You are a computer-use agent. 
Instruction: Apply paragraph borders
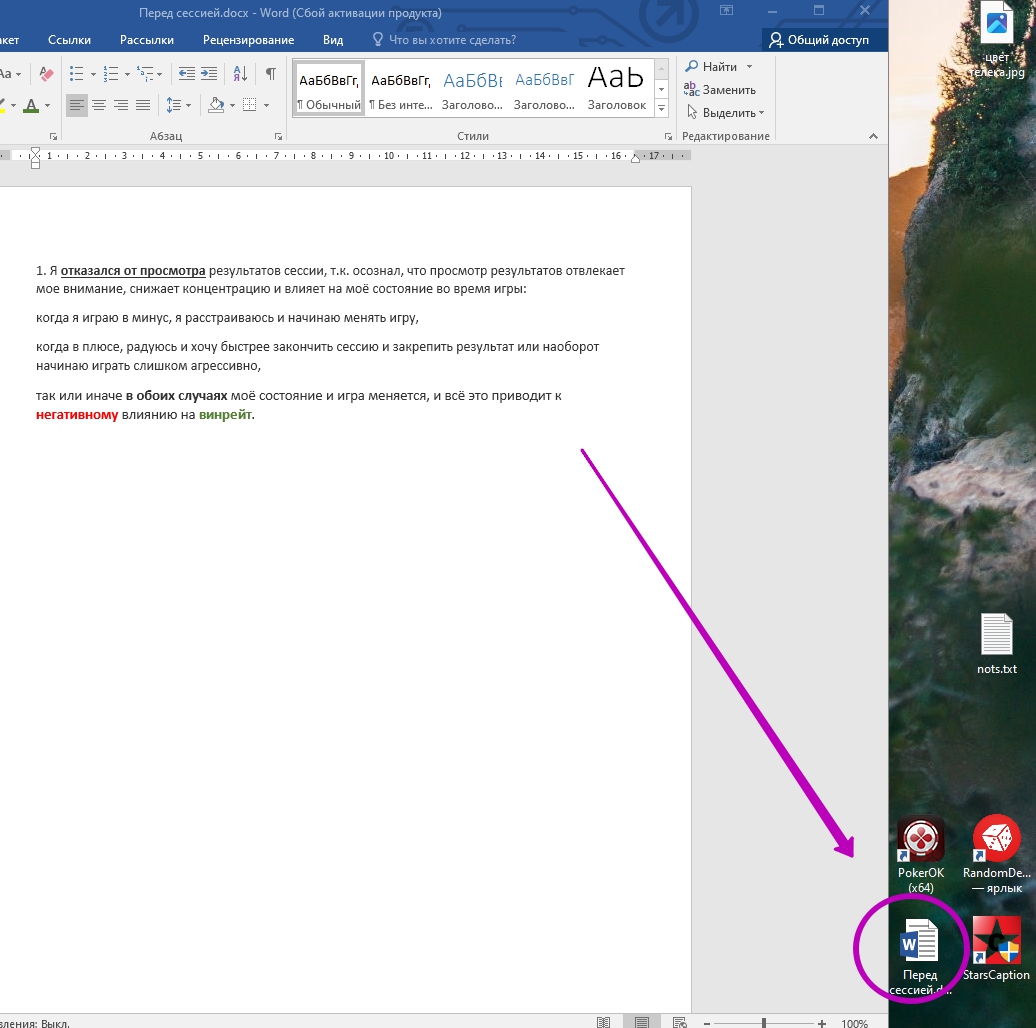pos(250,105)
